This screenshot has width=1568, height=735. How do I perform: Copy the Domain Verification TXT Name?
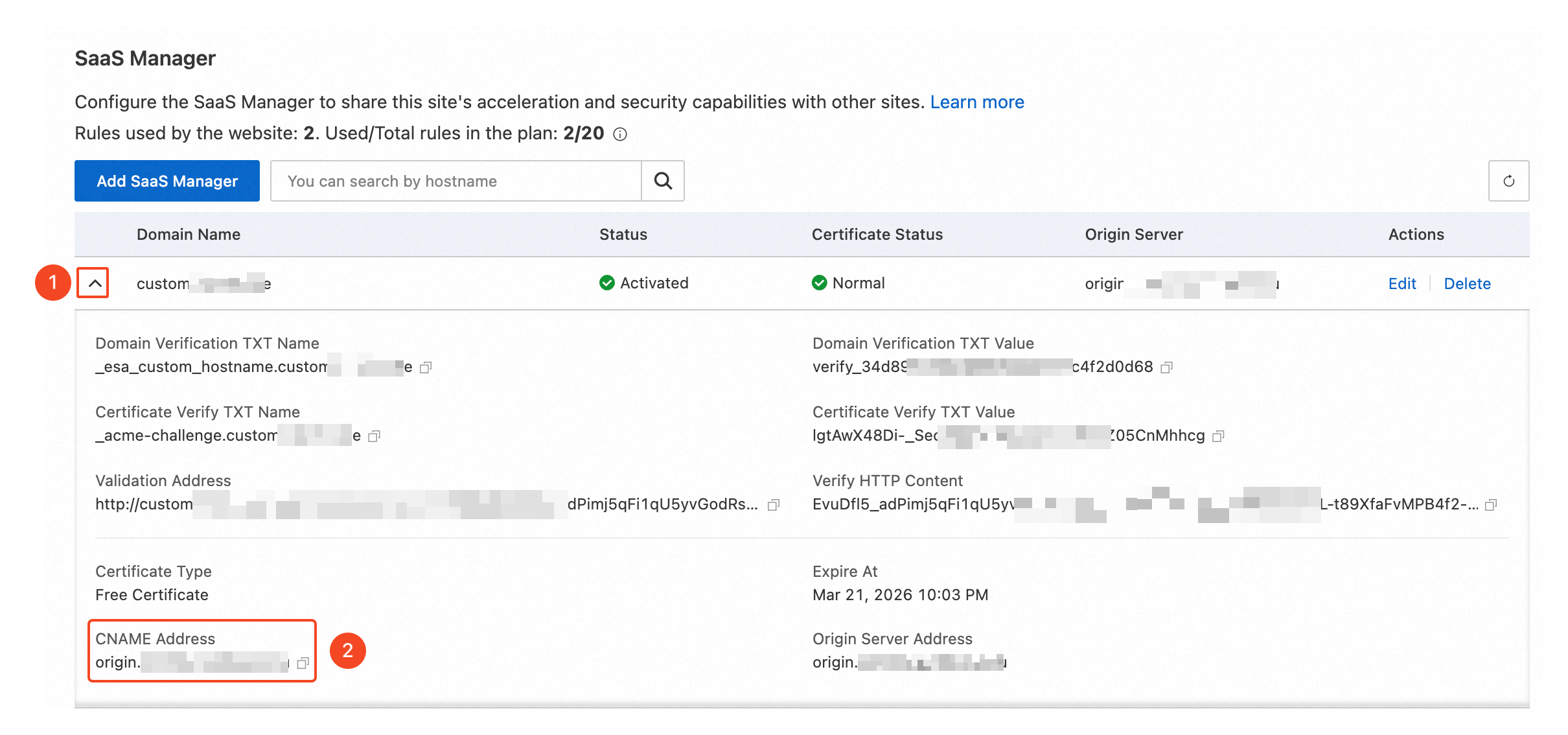pos(426,367)
